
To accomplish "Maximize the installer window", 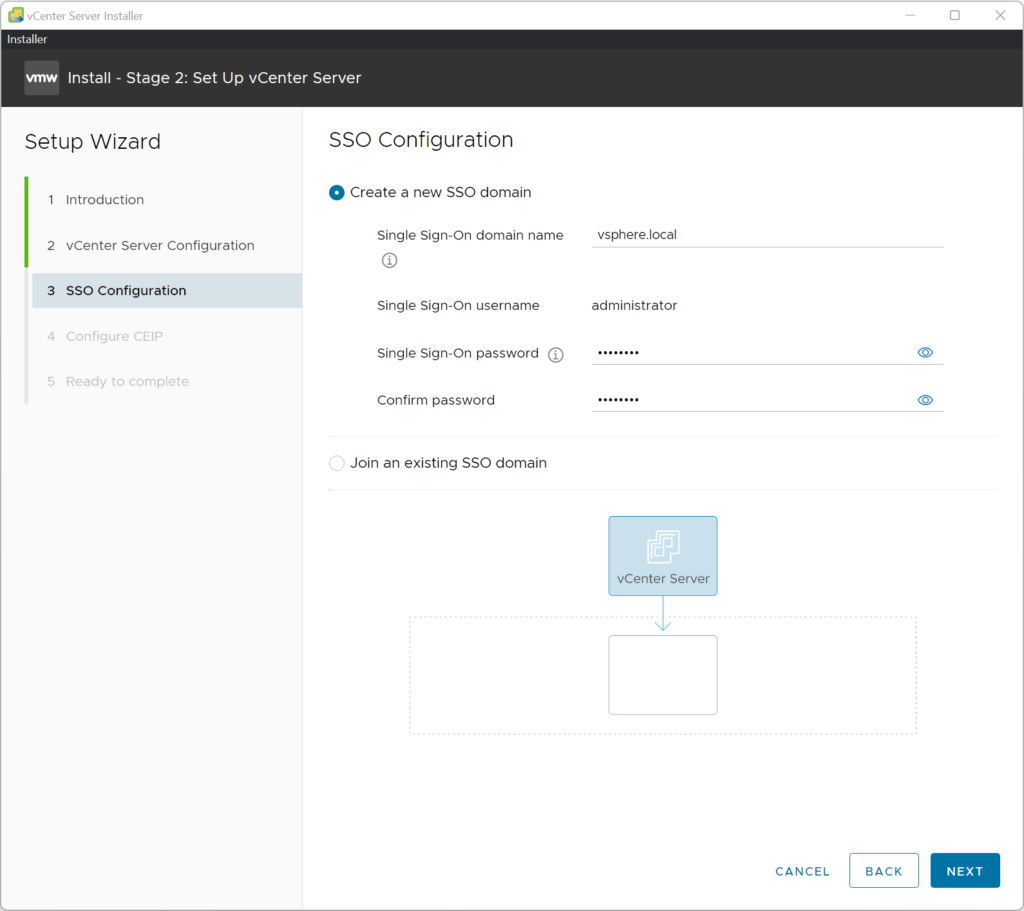I will click(954, 15).
